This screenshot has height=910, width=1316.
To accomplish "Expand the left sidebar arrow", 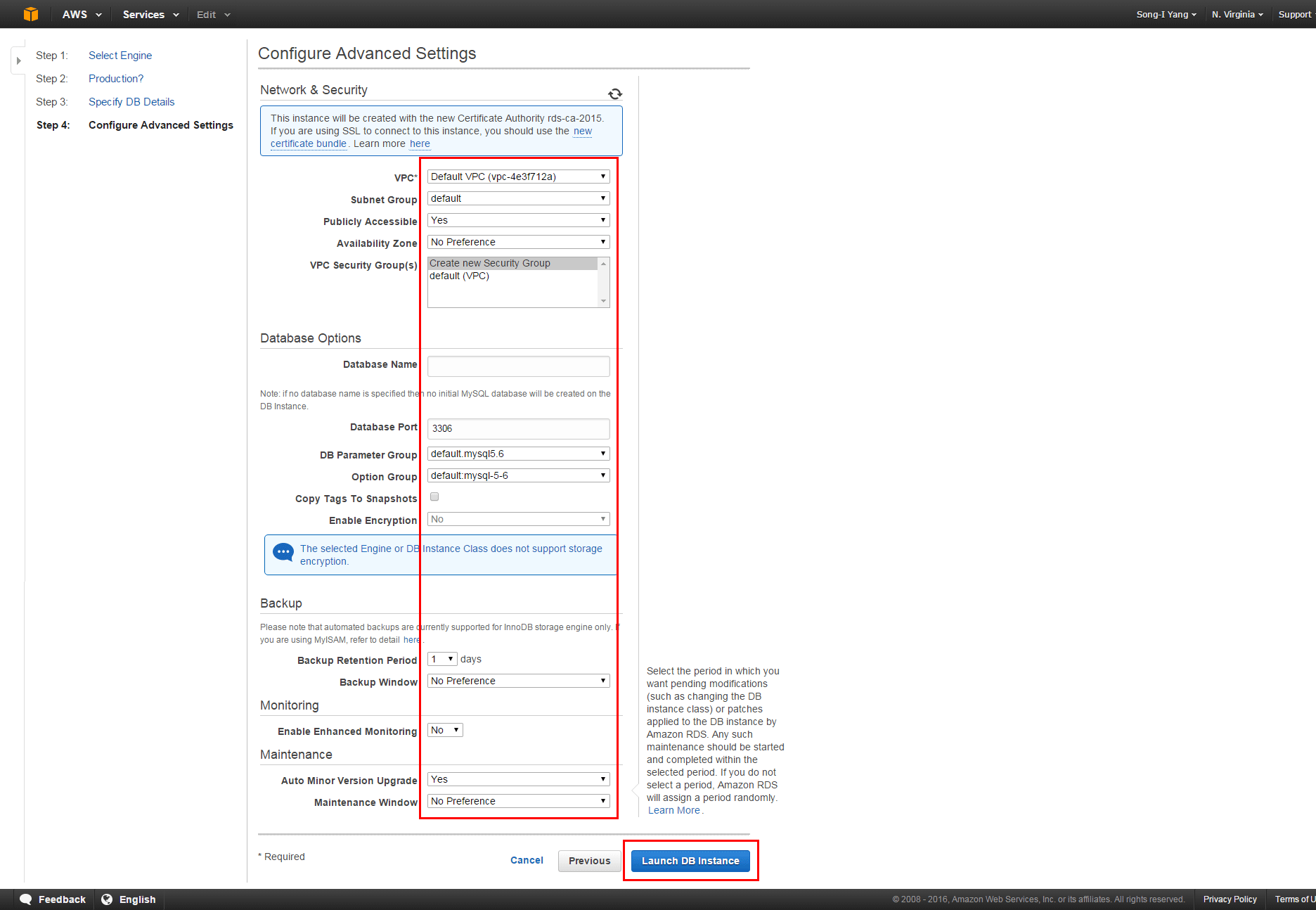I will click(x=19, y=60).
